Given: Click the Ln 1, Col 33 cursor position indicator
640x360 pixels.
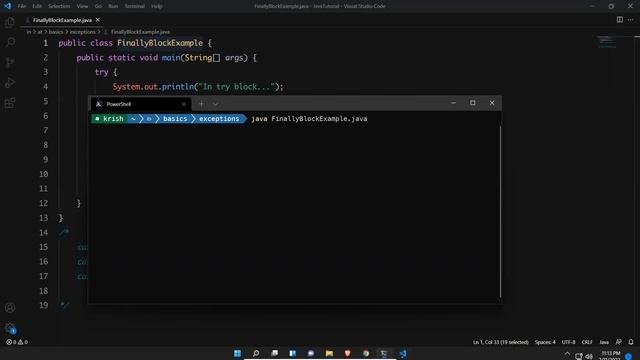Looking at the screenshot, I should point(500,342).
